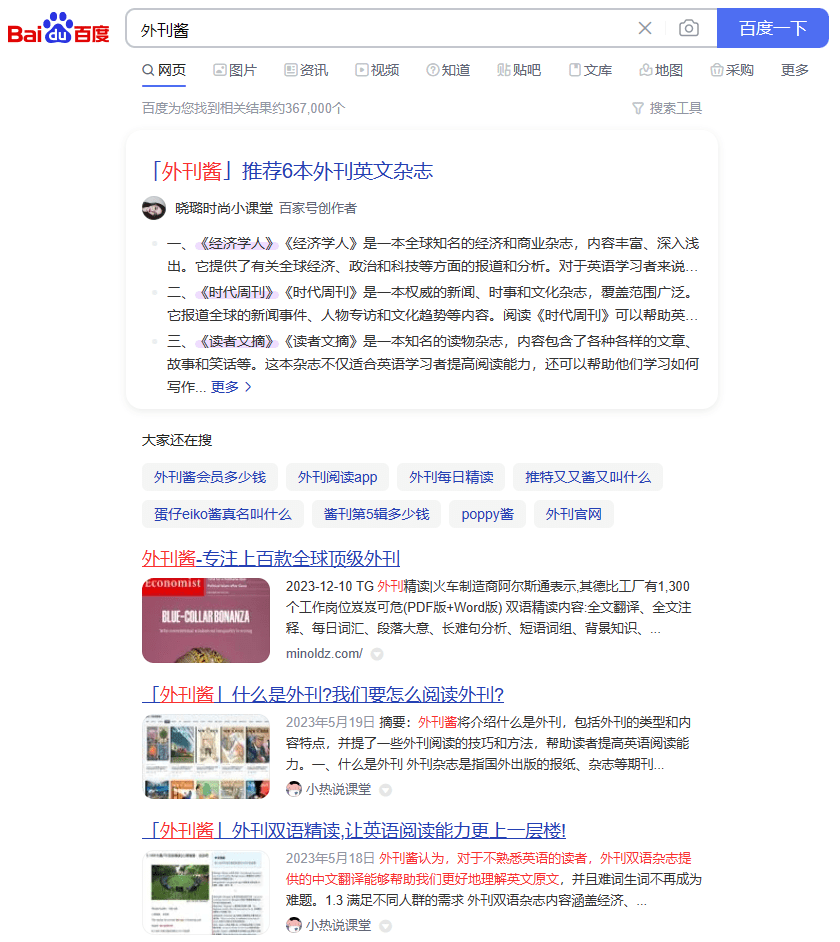Click the magazine covers thumbnail
Image resolution: width=840 pixels, height=942 pixels.
(x=206, y=757)
